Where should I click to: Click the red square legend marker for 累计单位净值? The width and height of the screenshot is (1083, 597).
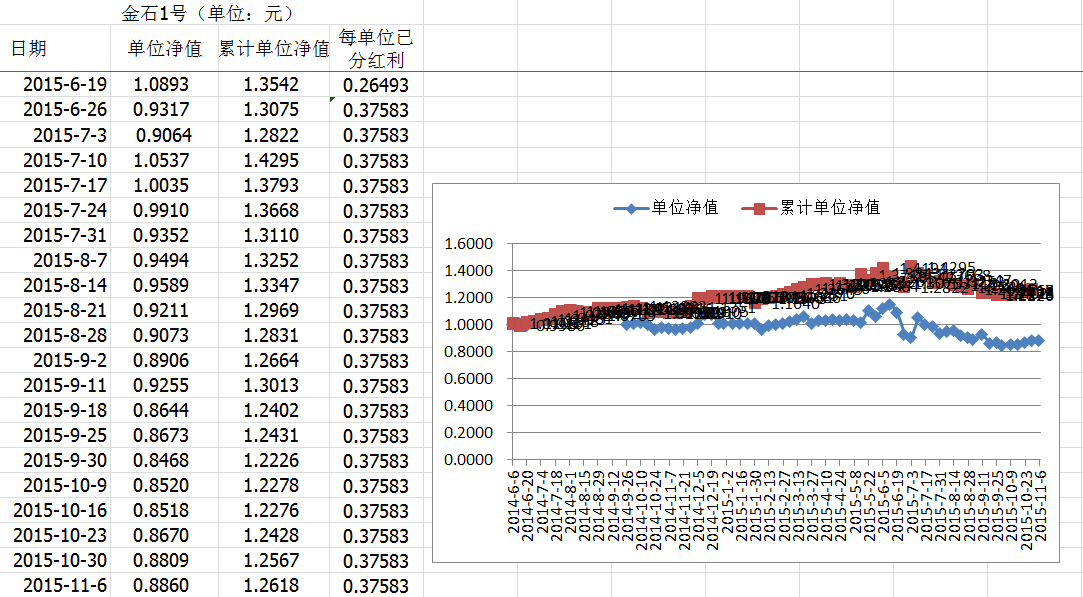click(759, 208)
